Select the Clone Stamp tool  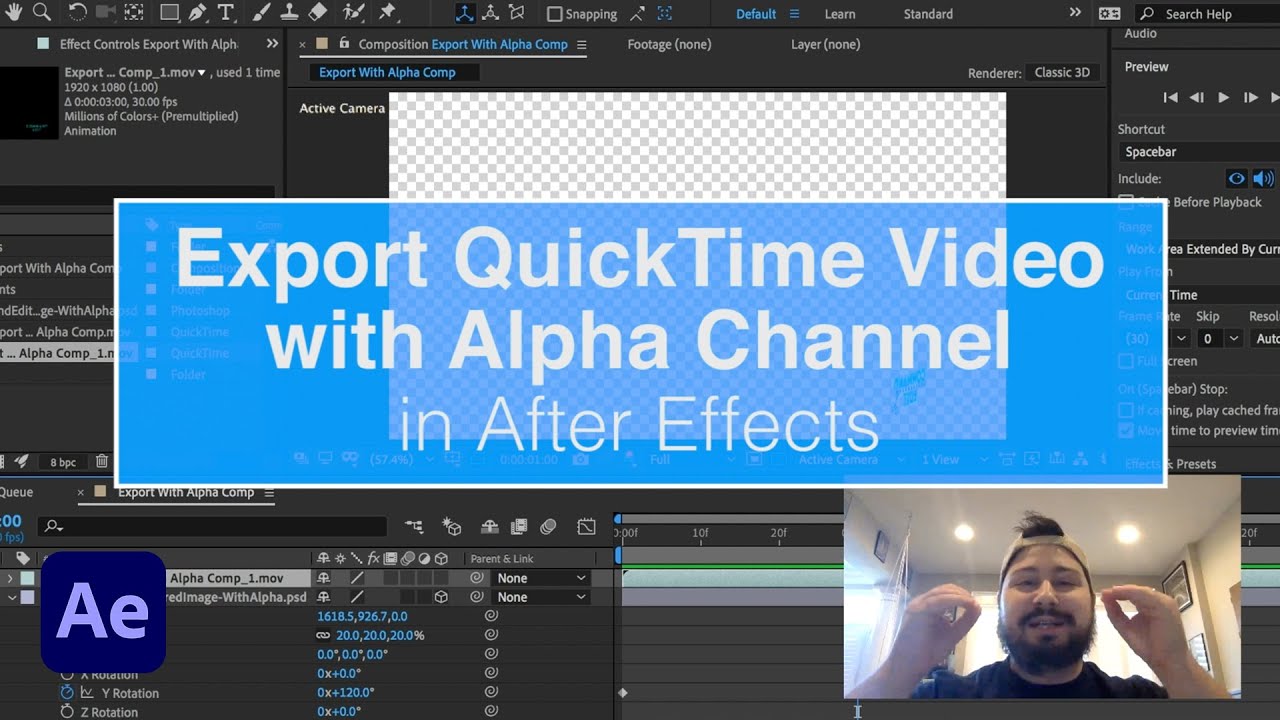[x=289, y=13]
